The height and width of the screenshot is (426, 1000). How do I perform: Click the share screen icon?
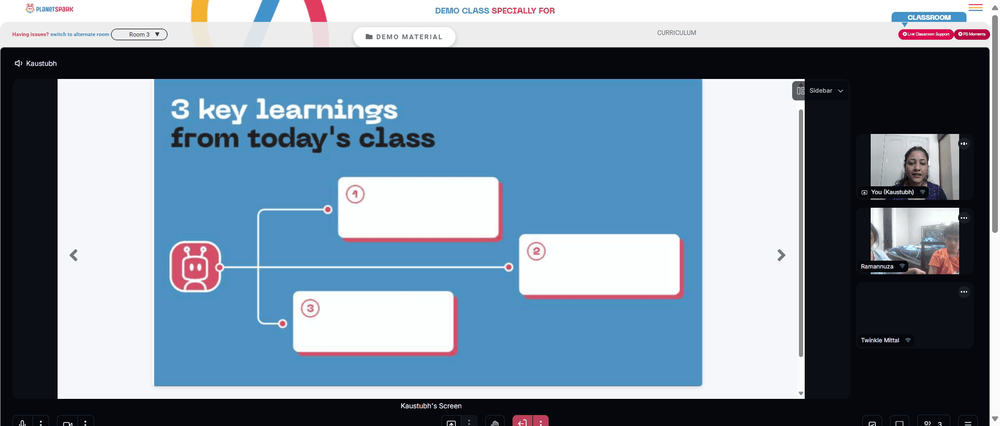click(x=451, y=422)
